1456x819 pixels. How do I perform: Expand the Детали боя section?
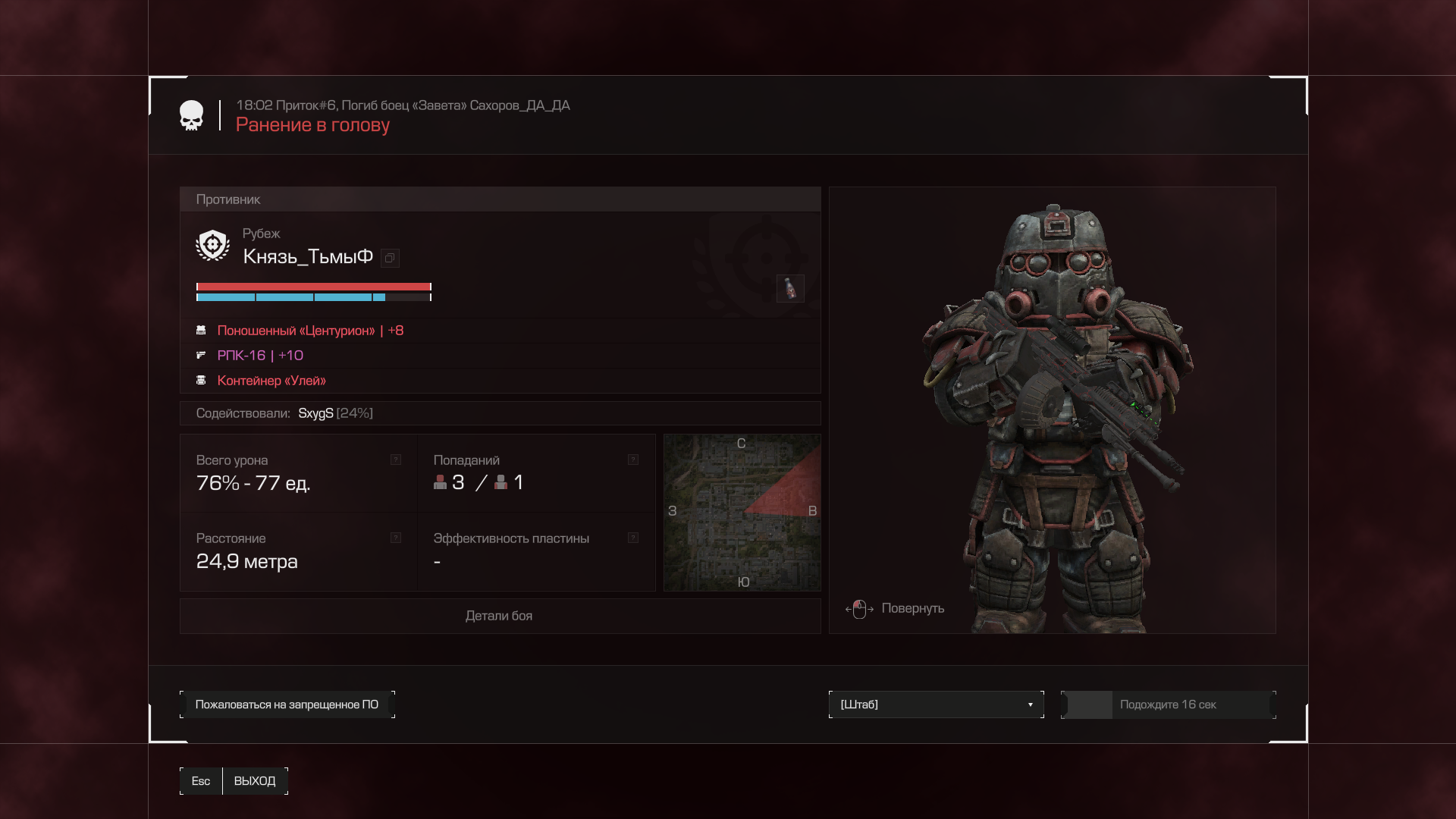(x=500, y=616)
